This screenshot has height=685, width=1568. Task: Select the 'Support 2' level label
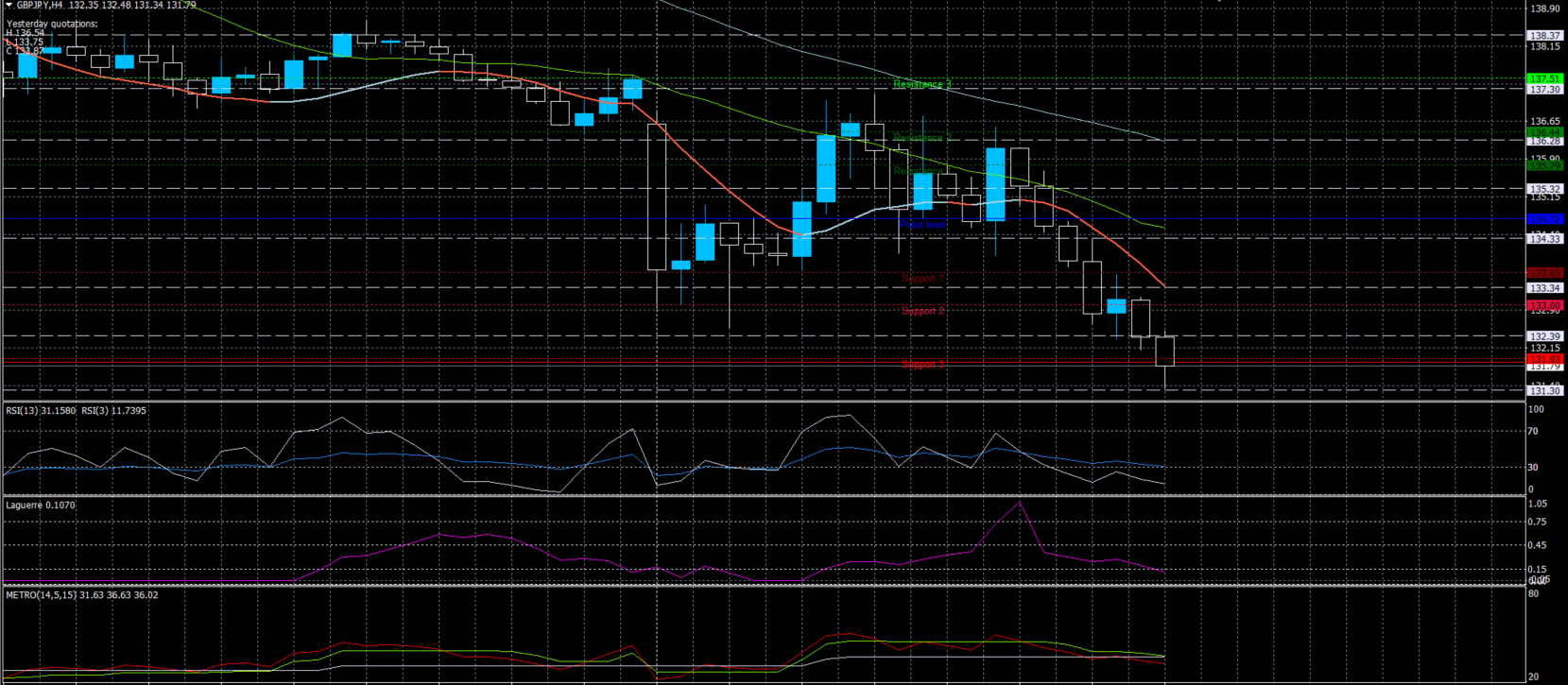pyautogui.click(x=922, y=311)
